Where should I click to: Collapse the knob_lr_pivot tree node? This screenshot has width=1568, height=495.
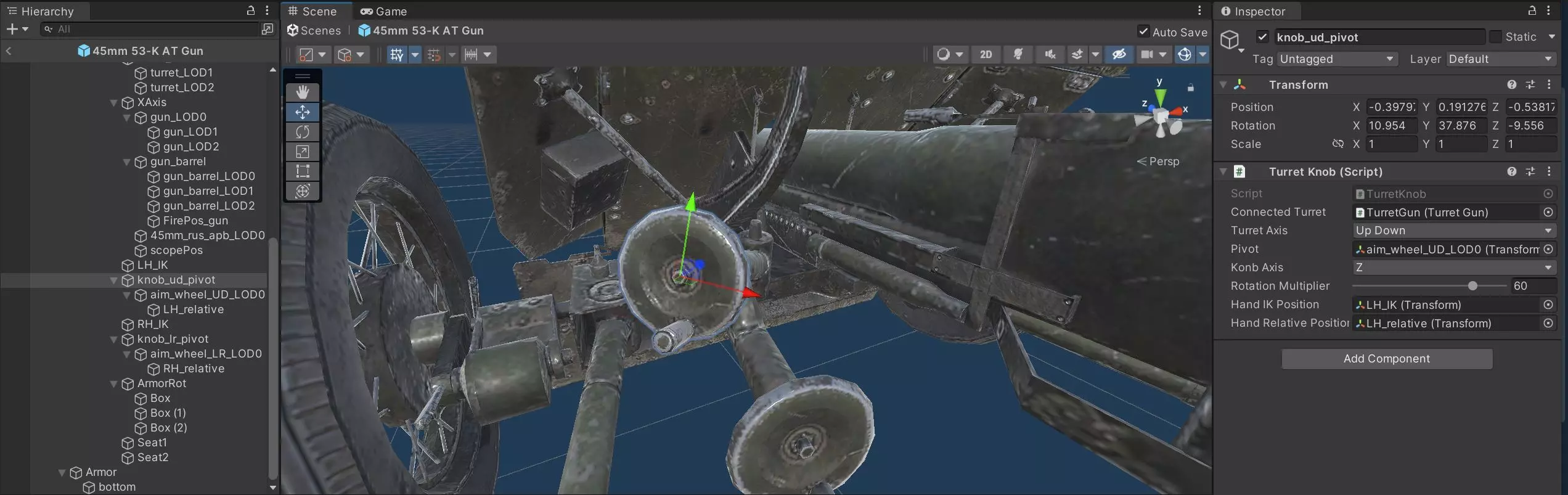(113, 339)
